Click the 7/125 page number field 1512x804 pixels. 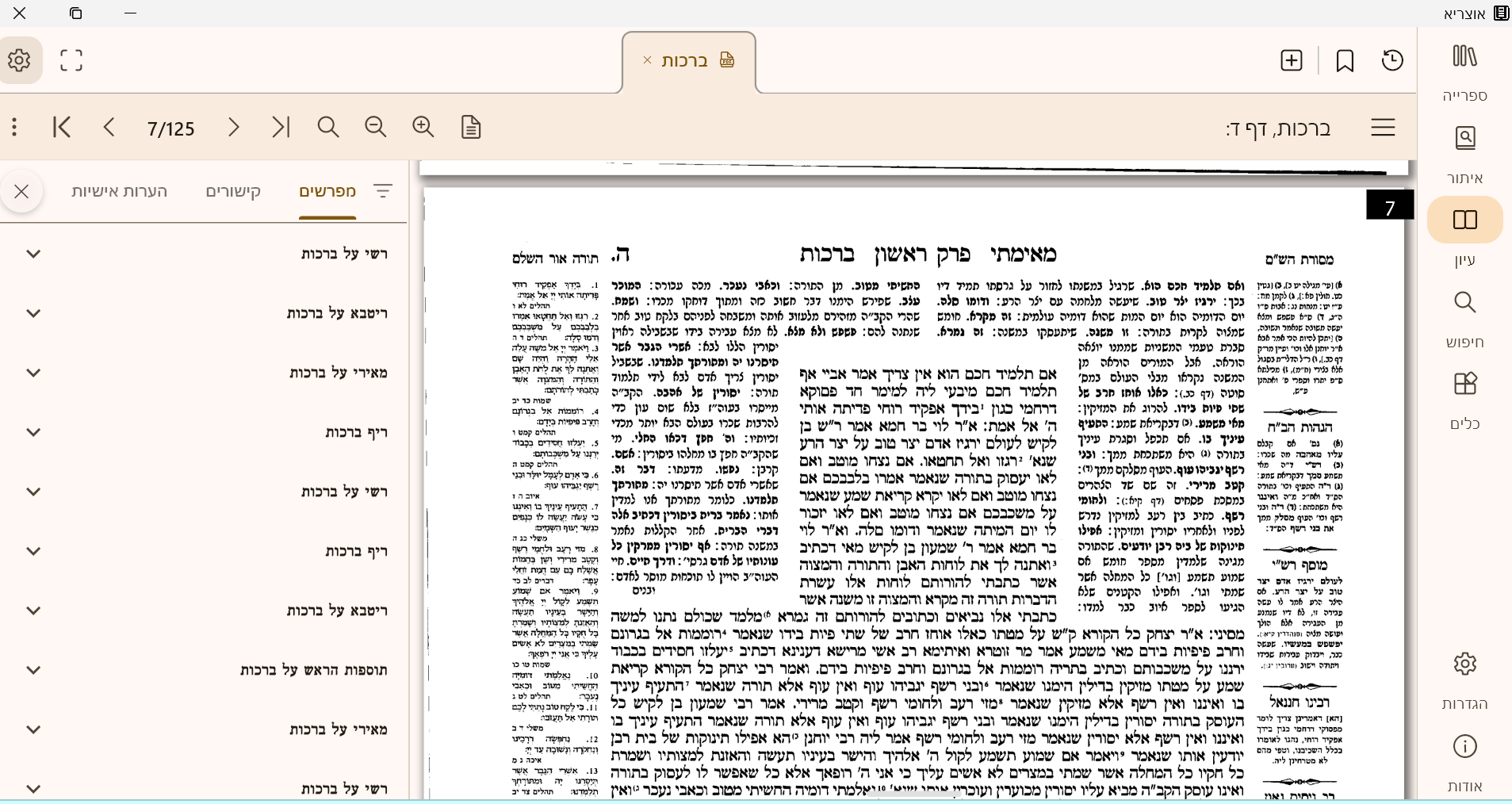170,128
